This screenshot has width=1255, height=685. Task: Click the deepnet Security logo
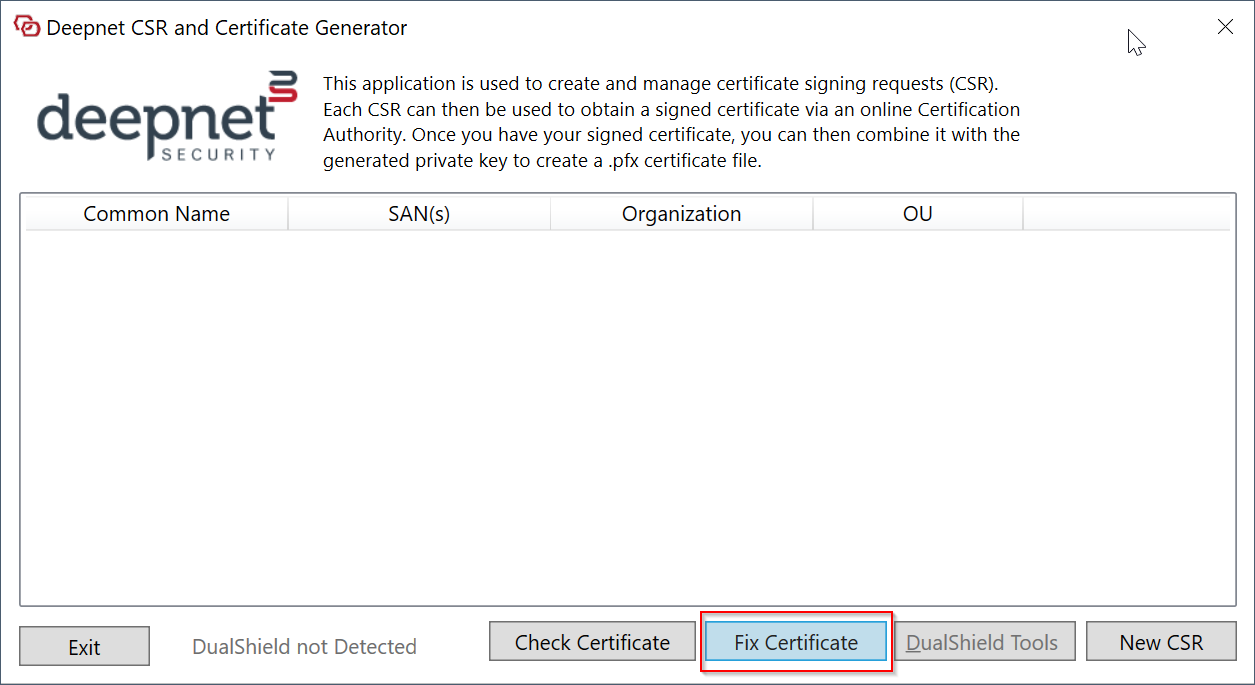(167, 117)
